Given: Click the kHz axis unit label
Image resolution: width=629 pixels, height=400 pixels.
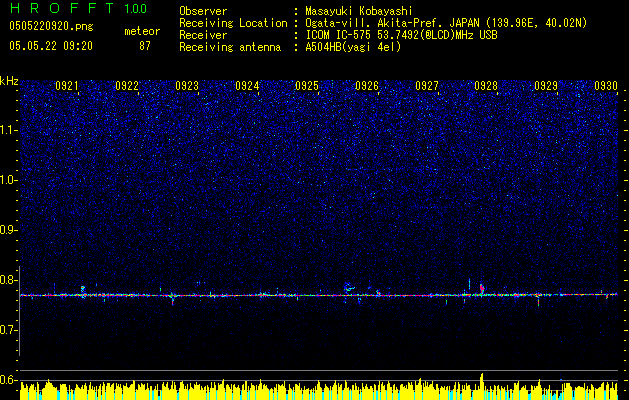Looking at the screenshot, I should click(x=9, y=81).
